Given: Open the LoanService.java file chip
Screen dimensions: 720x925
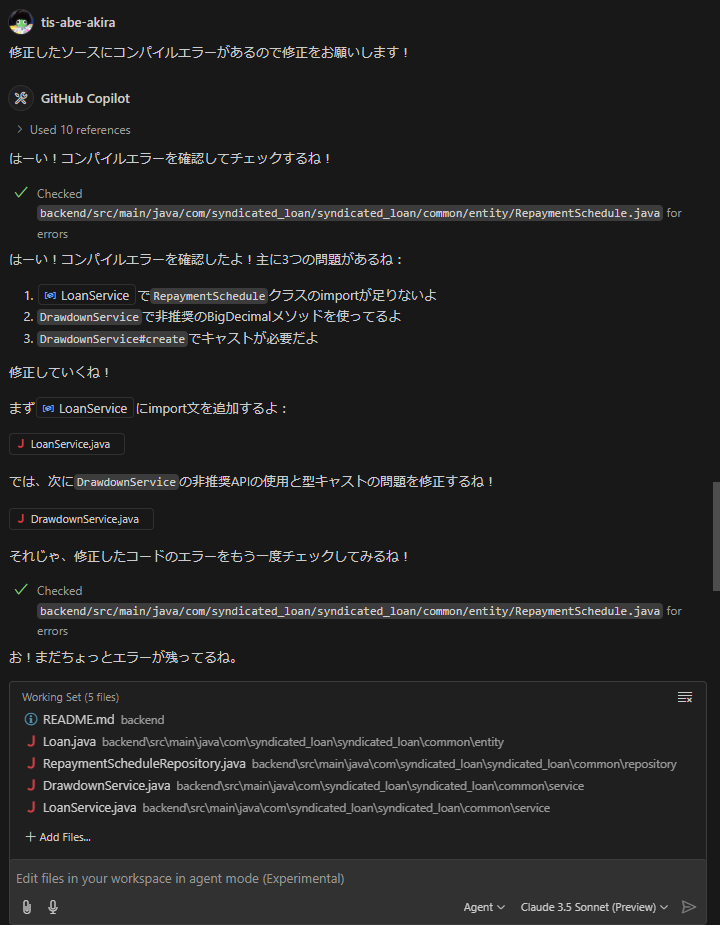Looking at the screenshot, I should pos(67,443).
